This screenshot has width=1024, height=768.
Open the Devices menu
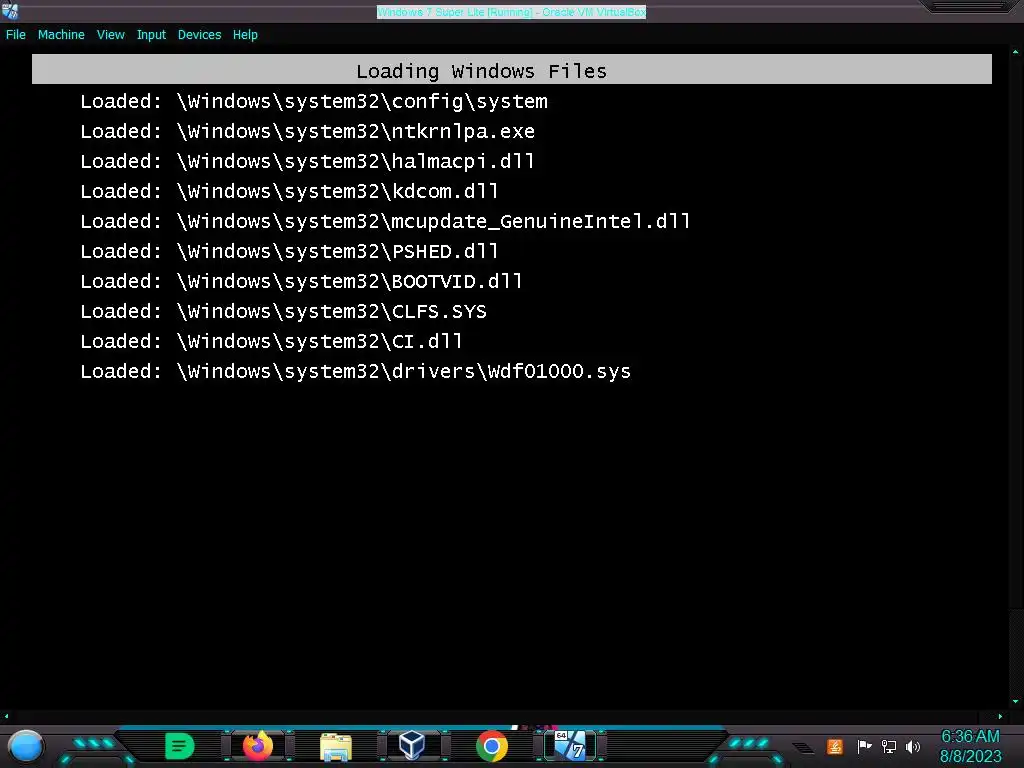click(199, 35)
